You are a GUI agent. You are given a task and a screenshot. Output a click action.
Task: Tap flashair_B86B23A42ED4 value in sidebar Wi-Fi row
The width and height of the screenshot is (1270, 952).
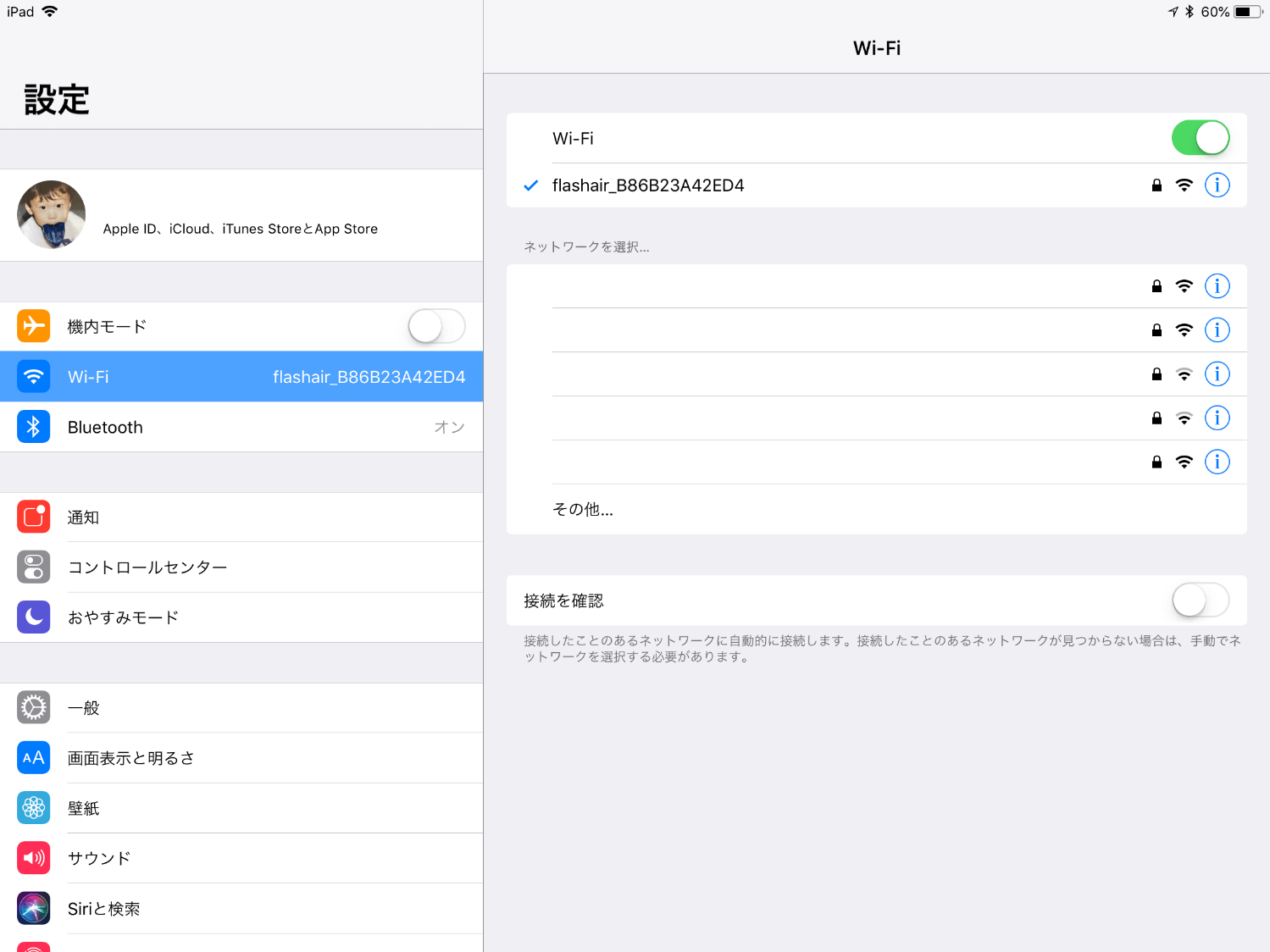(x=369, y=377)
